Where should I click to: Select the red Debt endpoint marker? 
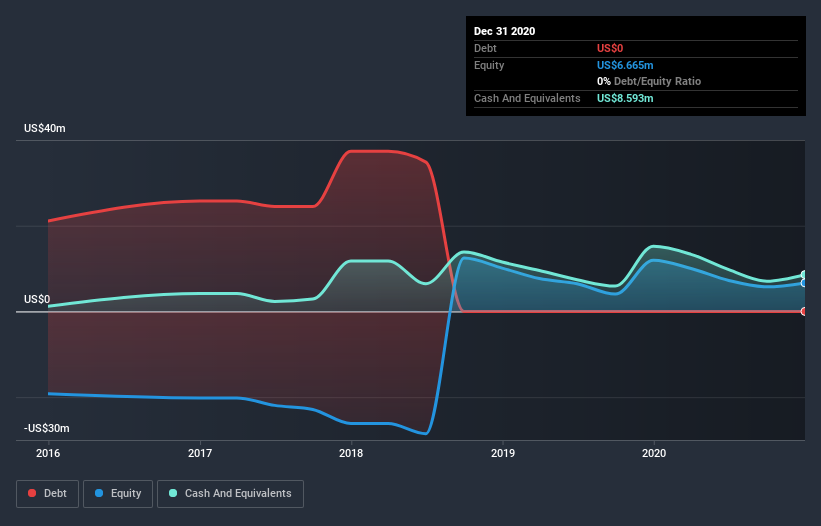click(804, 311)
